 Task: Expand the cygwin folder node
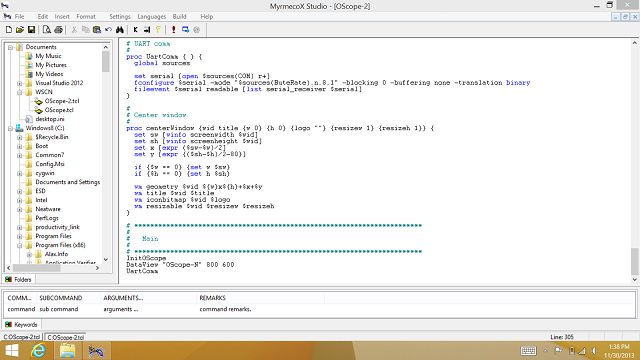[19, 173]
